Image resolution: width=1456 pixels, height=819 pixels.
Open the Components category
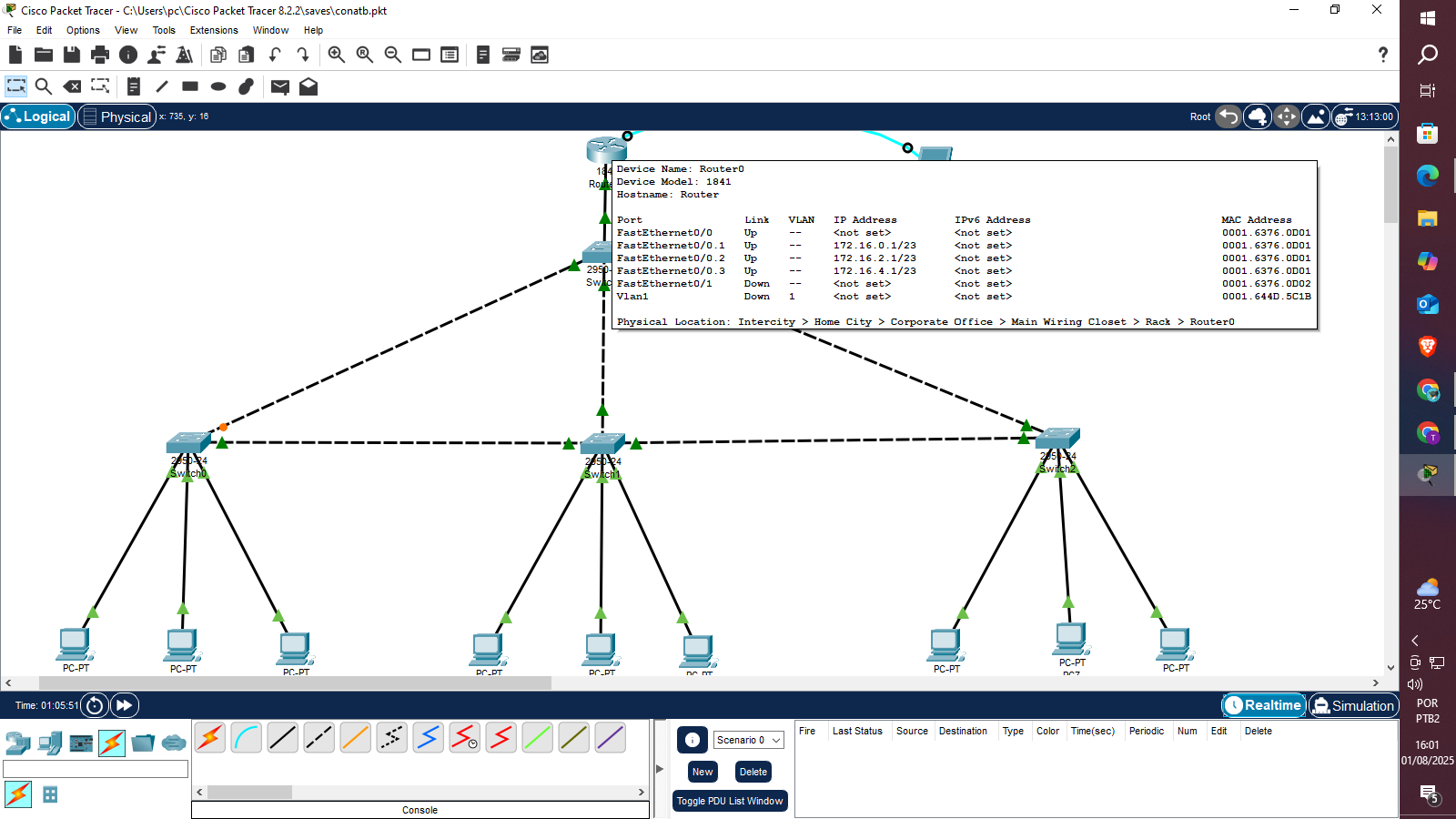[81, 743]
